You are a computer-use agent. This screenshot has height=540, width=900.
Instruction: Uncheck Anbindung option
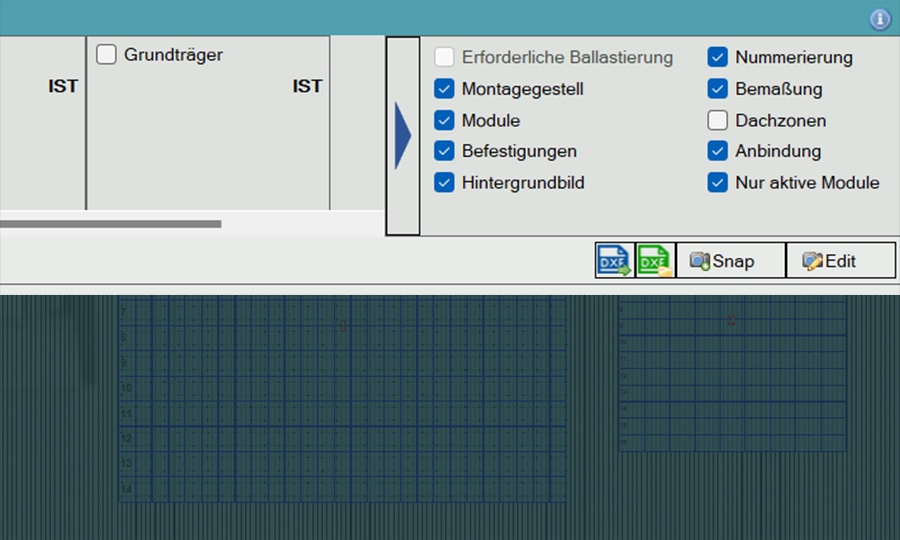[717, 151]
